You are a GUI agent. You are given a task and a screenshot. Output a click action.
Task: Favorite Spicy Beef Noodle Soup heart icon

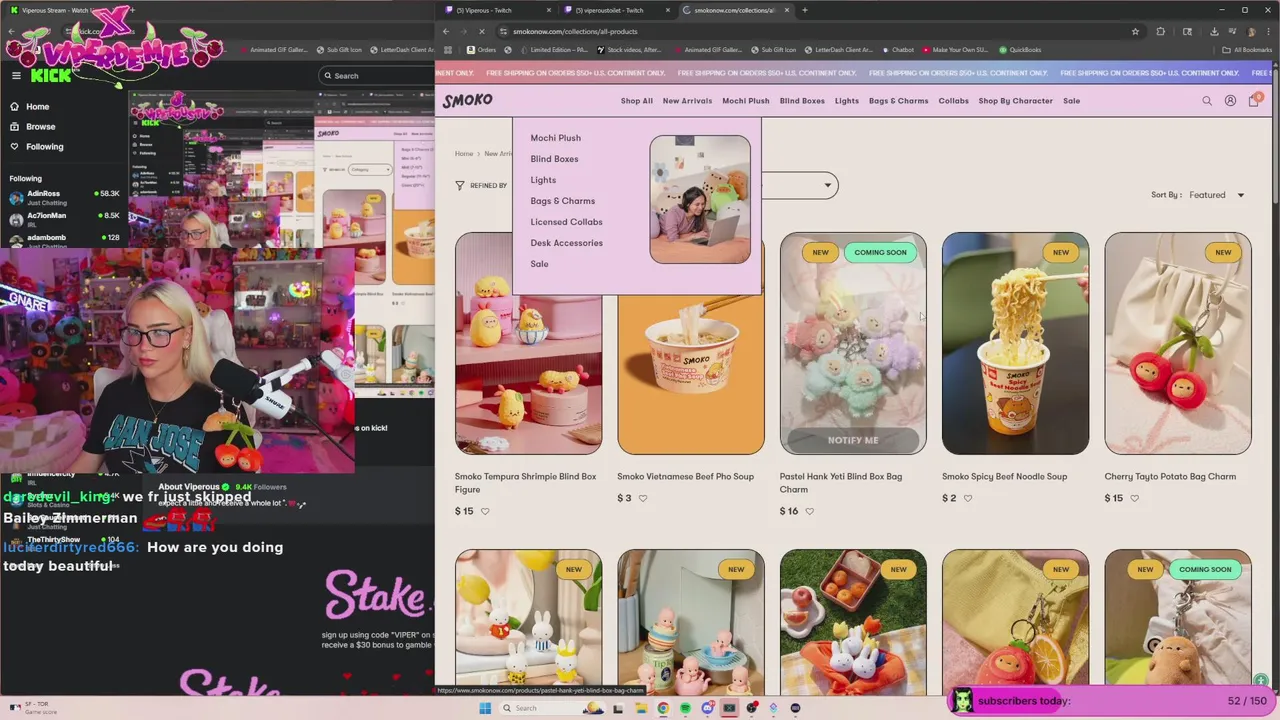click(967, 498)
